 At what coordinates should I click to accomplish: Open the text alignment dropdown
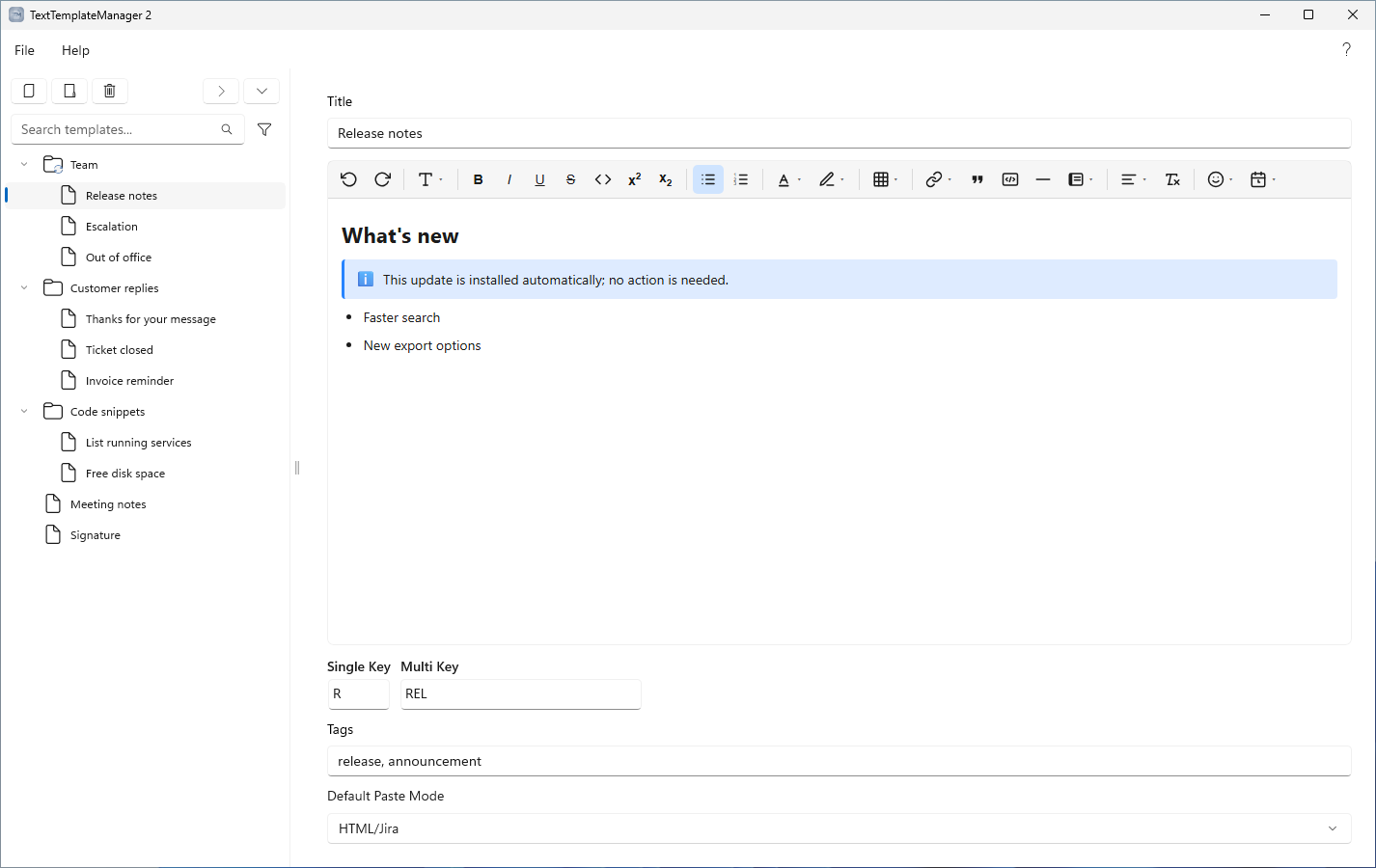click(1133, 179)
